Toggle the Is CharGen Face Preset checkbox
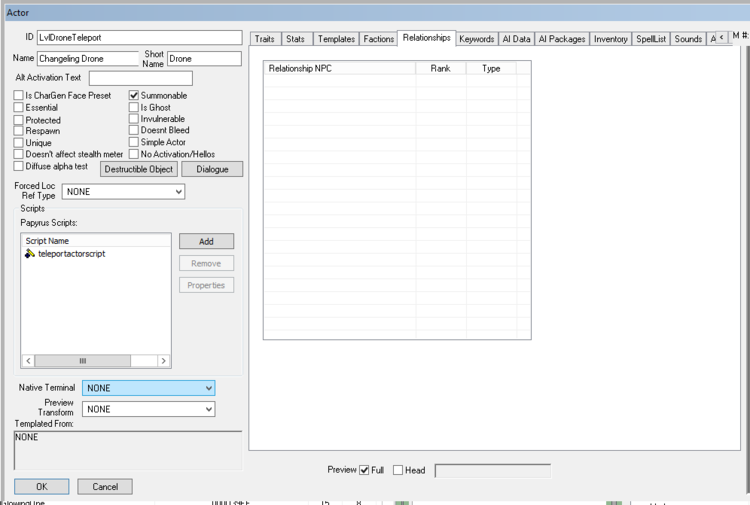 click(19, 96)
